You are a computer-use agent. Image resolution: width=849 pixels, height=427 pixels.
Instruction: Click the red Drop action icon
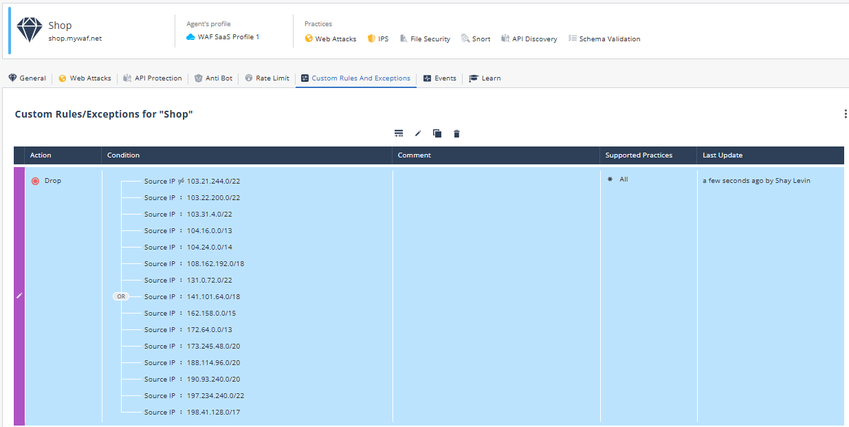pos(35,181)
